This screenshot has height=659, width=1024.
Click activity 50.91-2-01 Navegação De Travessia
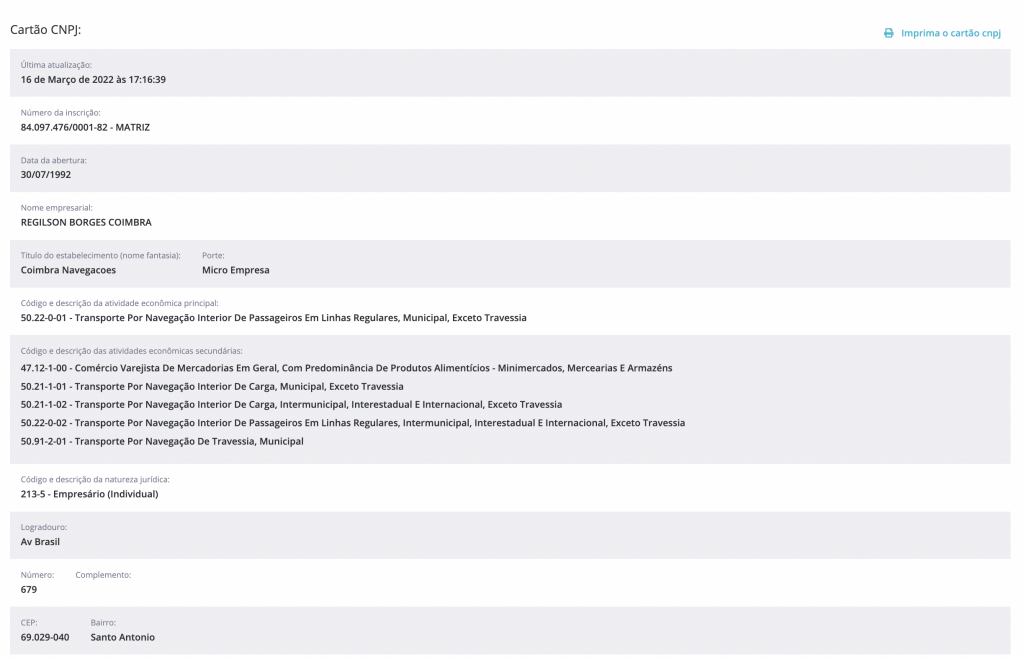[x=162, y=441]
